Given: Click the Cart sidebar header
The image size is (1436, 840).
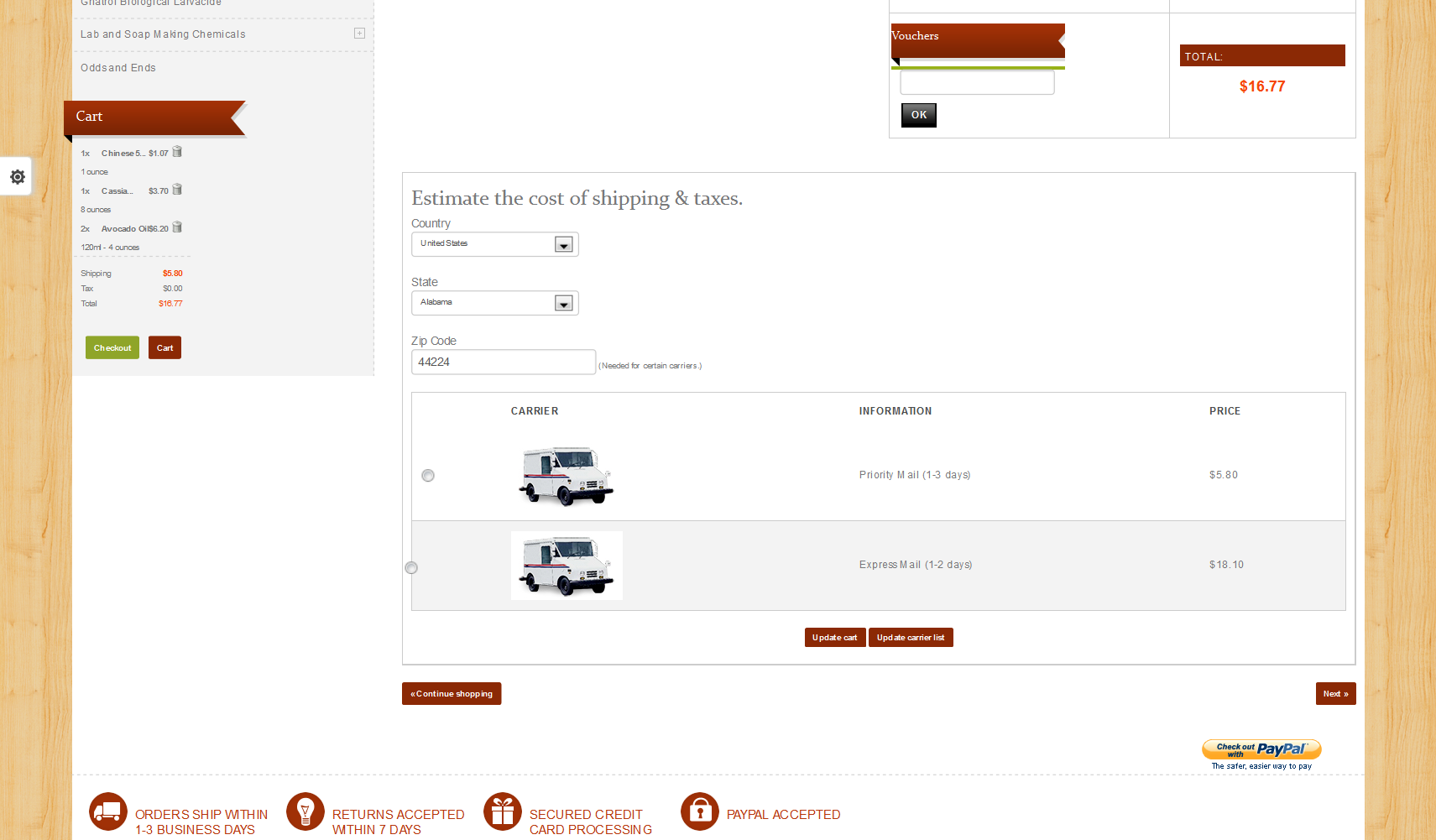Looking at the screenshot, I should click(x=155, y=117).
